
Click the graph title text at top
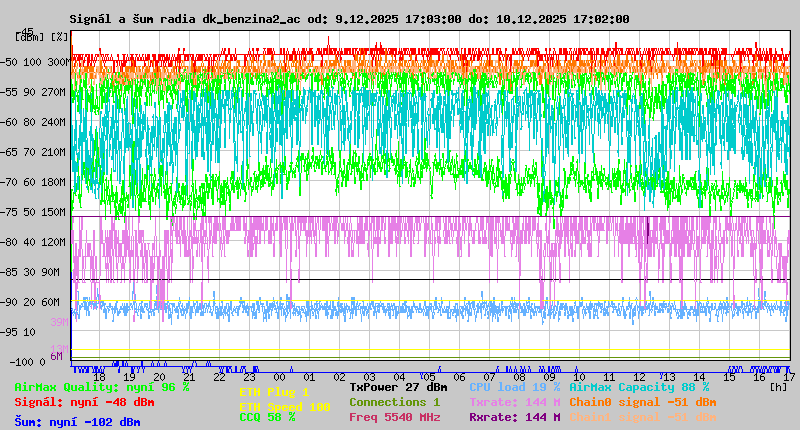point(349,19)
